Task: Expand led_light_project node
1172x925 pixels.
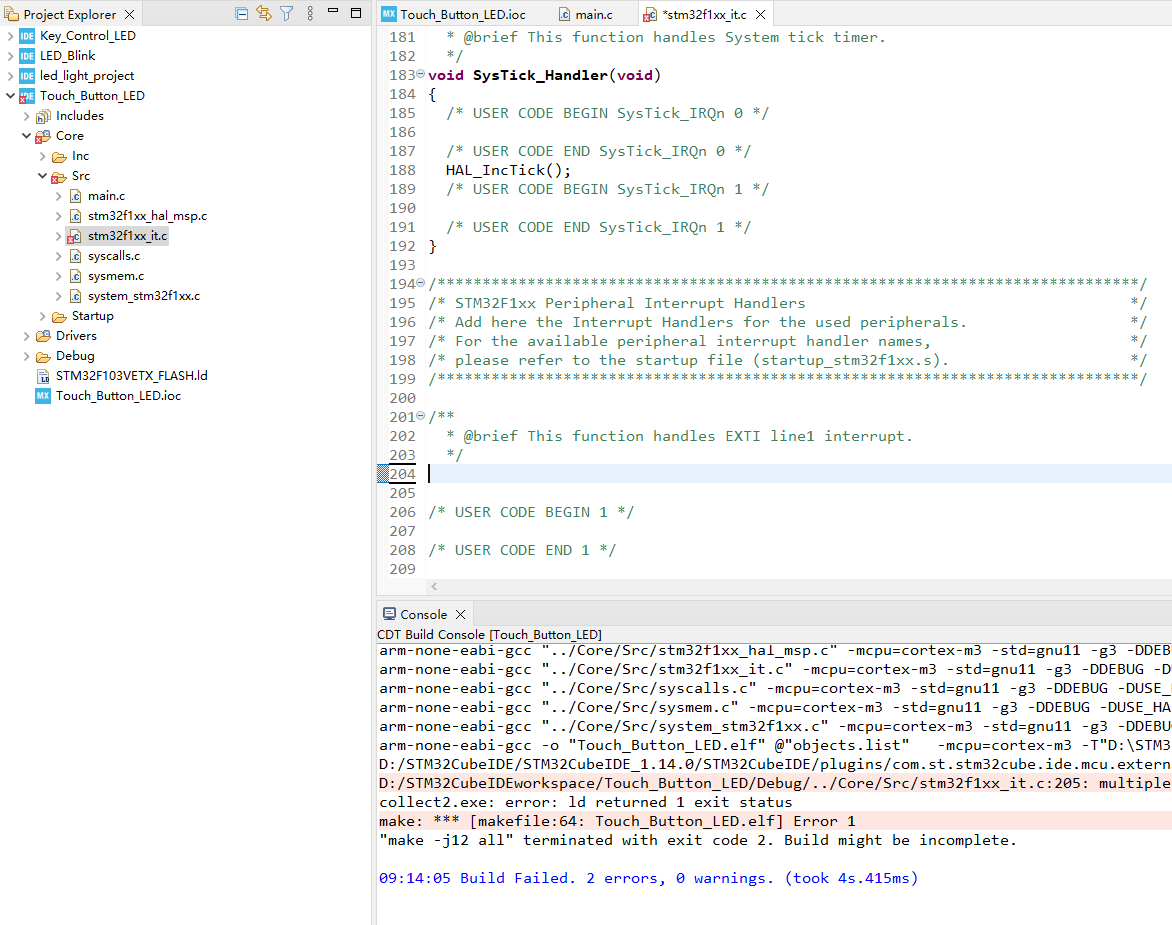Action: (x=10, y=76)
